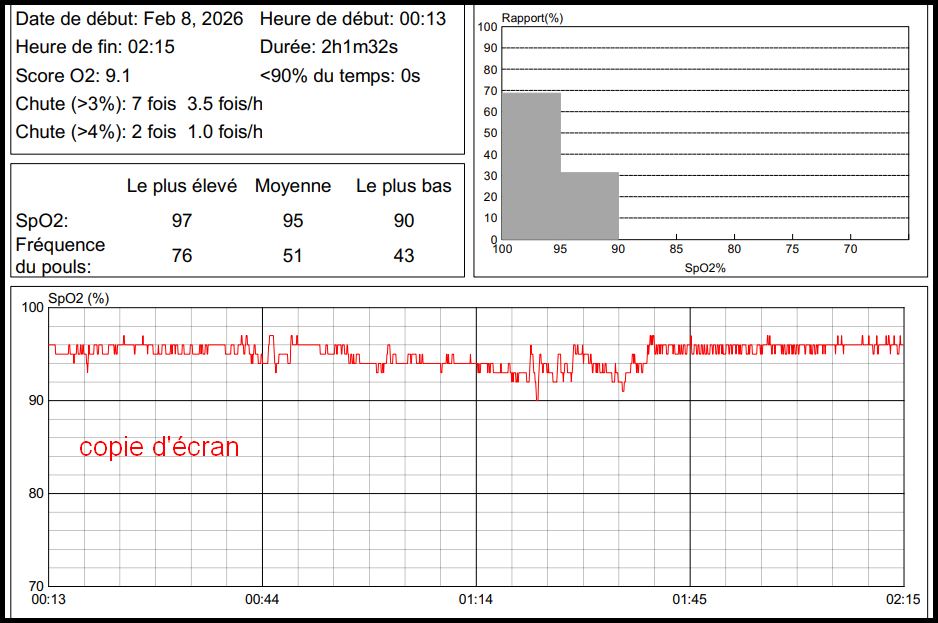Click the "Moyenne" column header
This screenshot has height=623, width=938.
[292, 186]
